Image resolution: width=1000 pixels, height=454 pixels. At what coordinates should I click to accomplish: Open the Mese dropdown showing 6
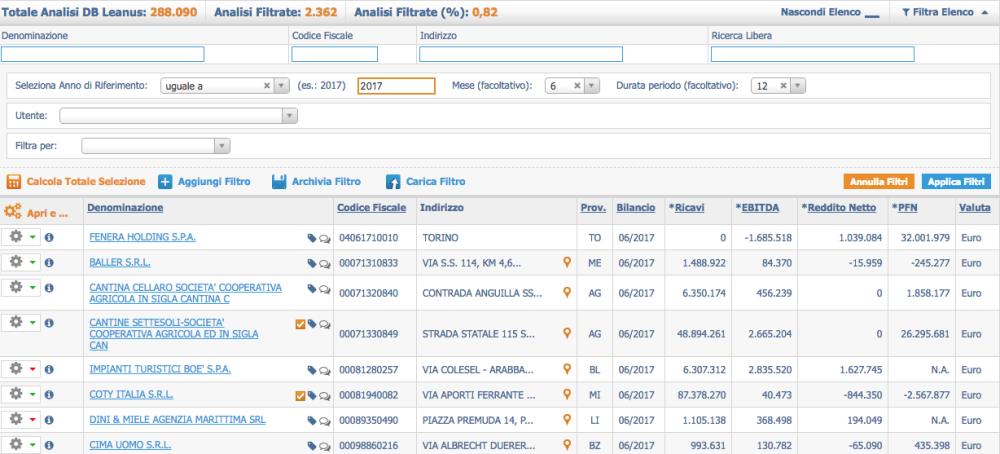[592, 86]
